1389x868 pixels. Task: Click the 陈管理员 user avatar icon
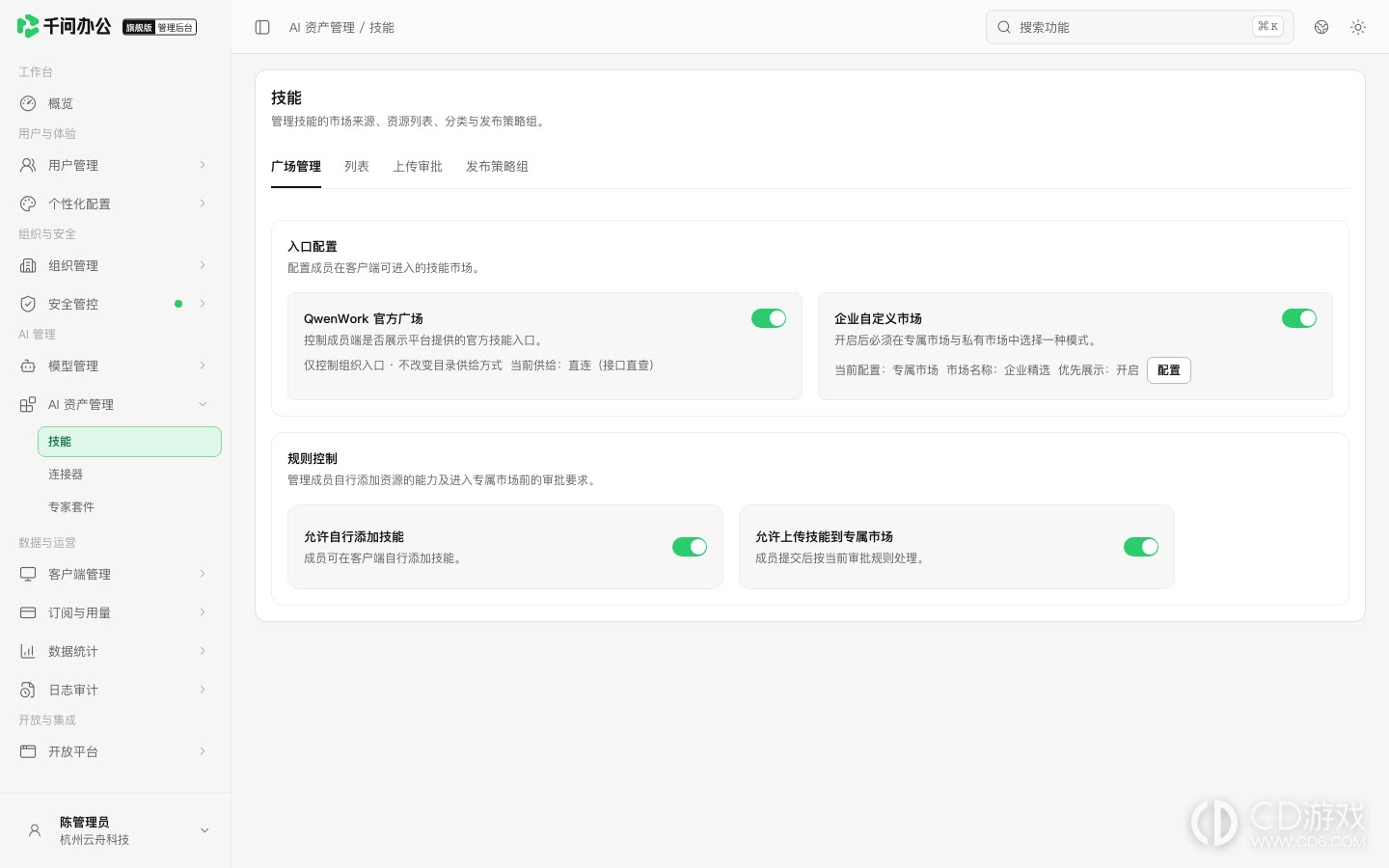coord(35,830)
